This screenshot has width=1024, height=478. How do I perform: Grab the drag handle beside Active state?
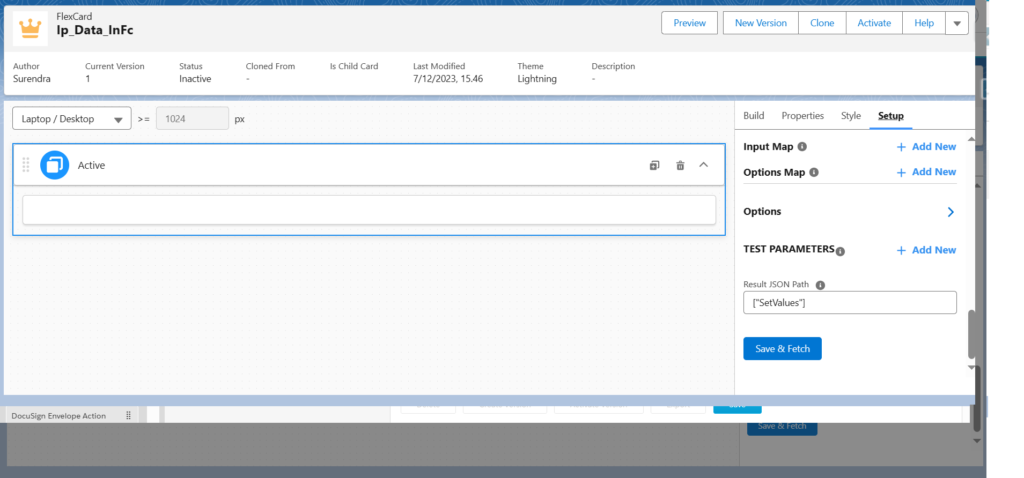[26, 165]
